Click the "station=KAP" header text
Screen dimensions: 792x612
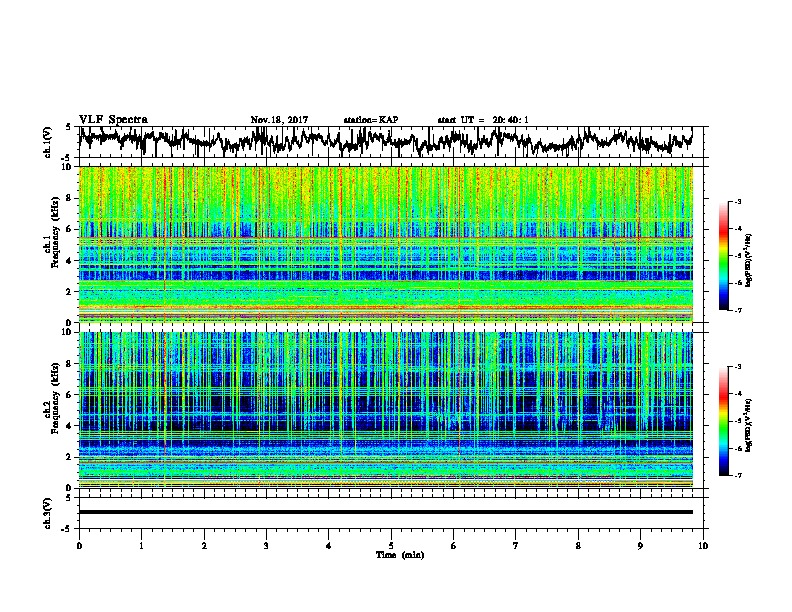click(371, 120)
